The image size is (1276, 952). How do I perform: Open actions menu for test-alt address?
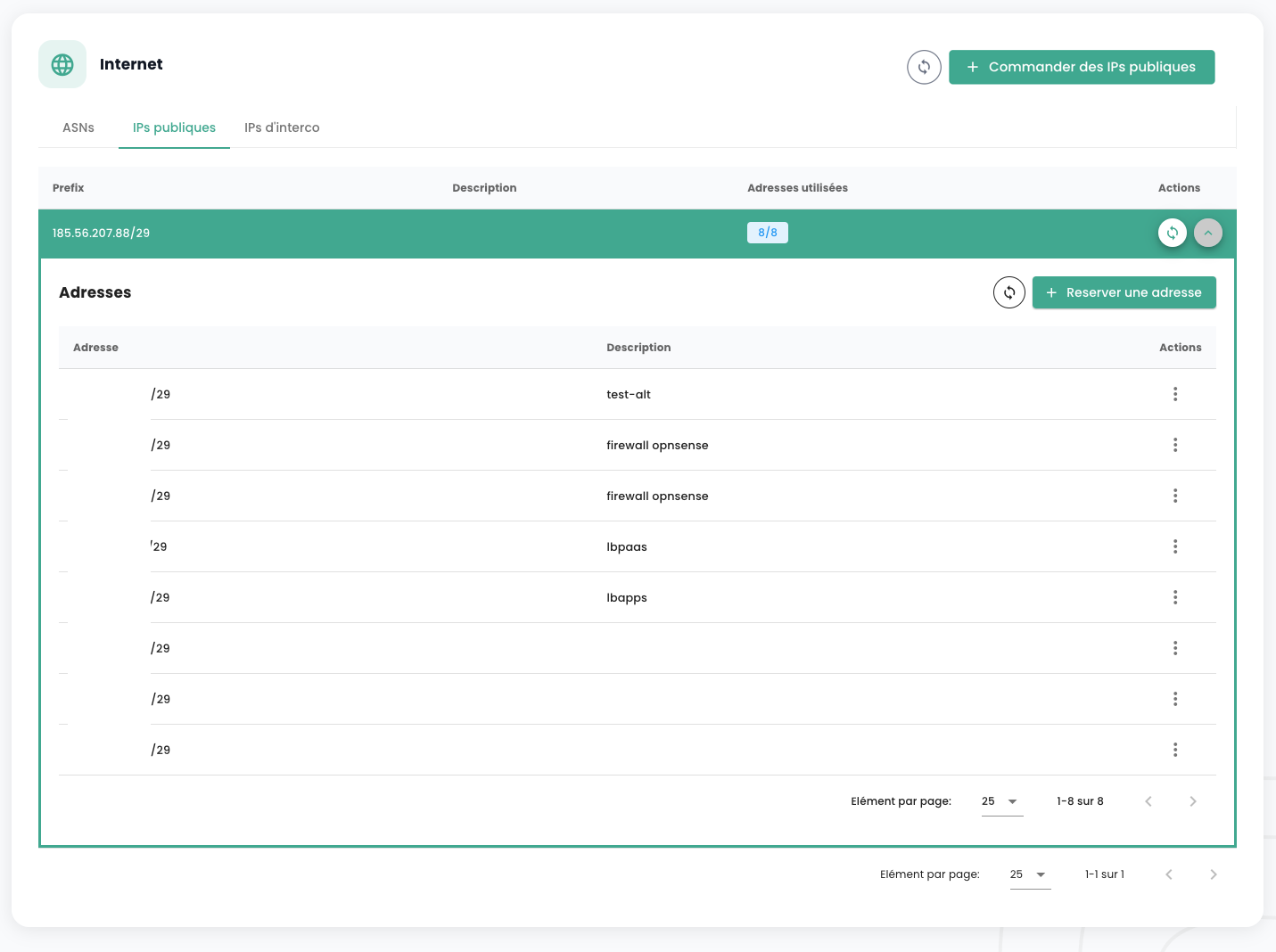[x=1174, y=394]
